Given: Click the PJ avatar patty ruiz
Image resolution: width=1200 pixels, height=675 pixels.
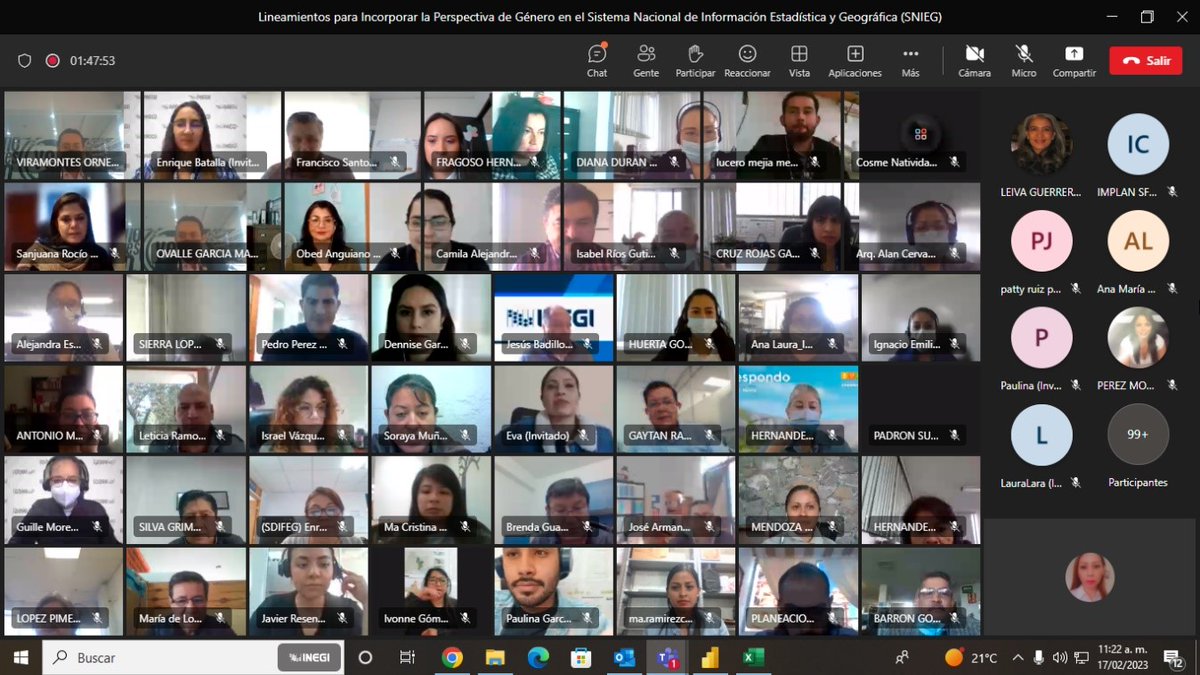Looking at the screenshot, I should 1041,241.
